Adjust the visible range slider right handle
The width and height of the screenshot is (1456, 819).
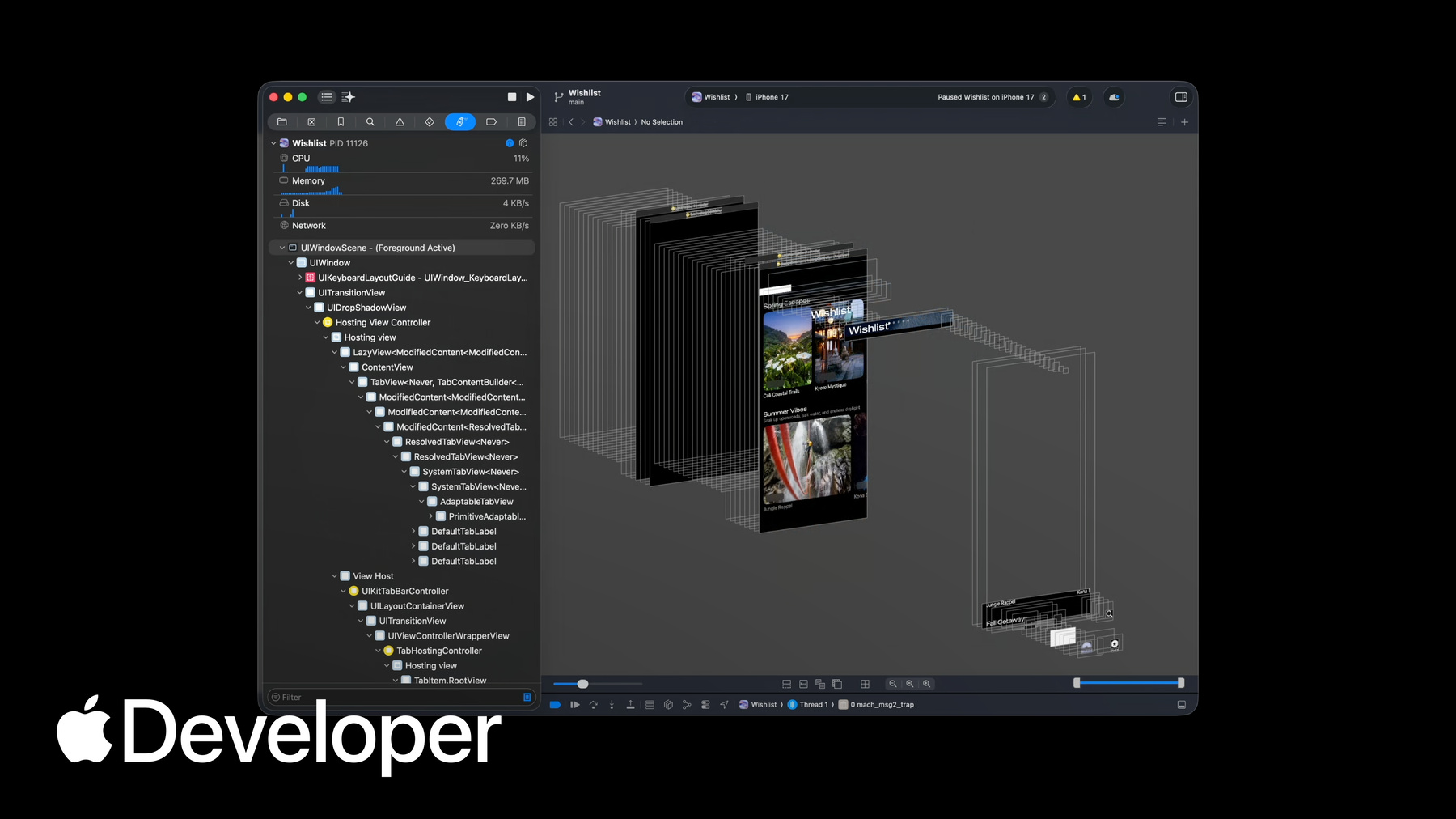1181,683
